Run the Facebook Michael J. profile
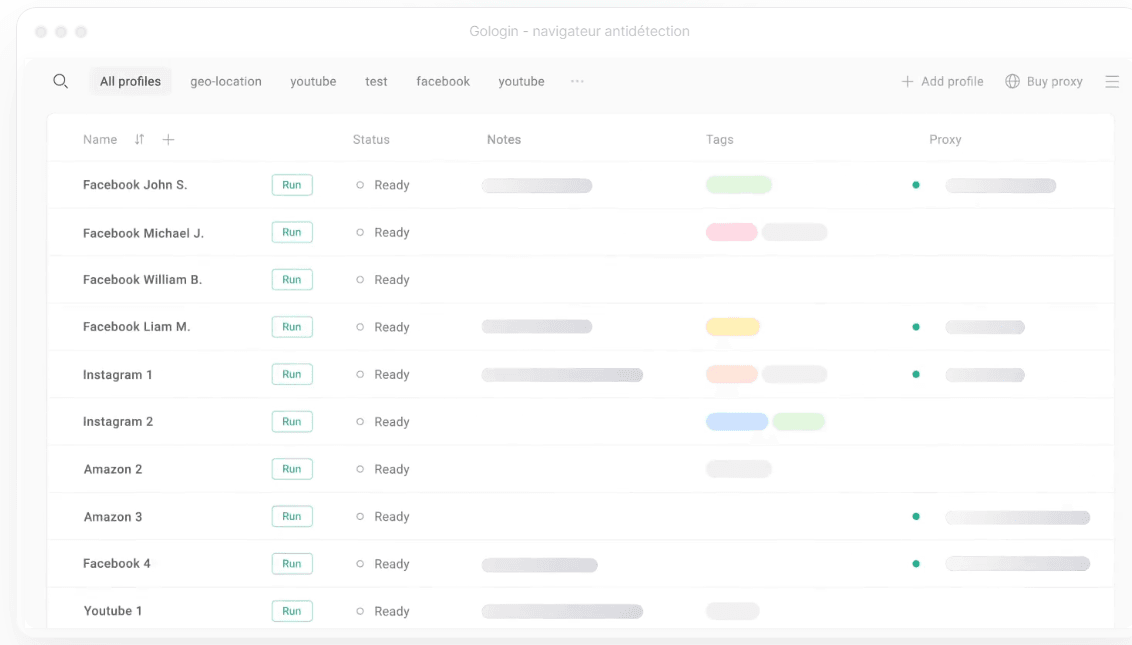The height and width of the screenshot is (645, 1132). 292,233
